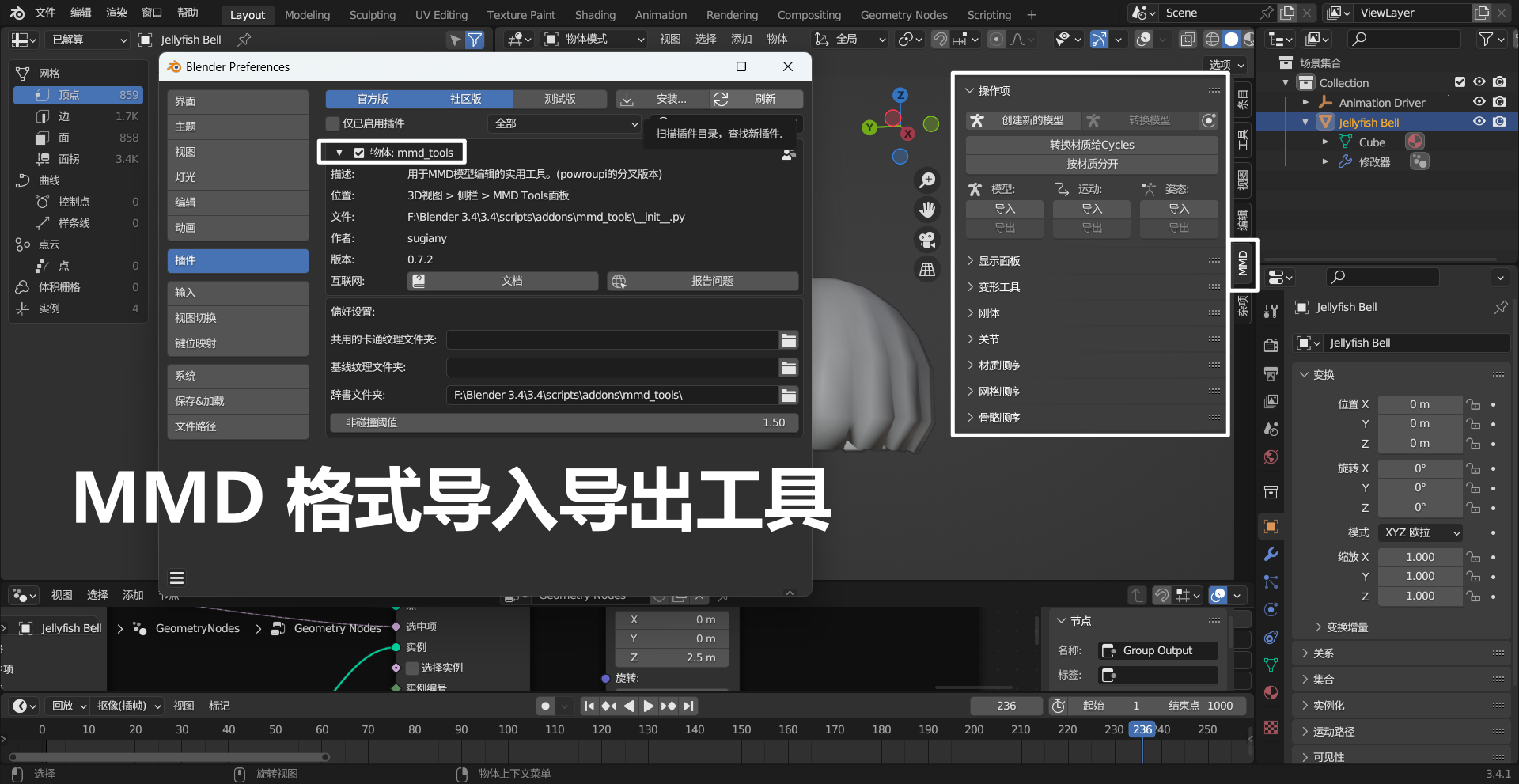Toggle lock for 位置 X value
The height and width of the screenshot is (784, 1519).
(1473, 404)
